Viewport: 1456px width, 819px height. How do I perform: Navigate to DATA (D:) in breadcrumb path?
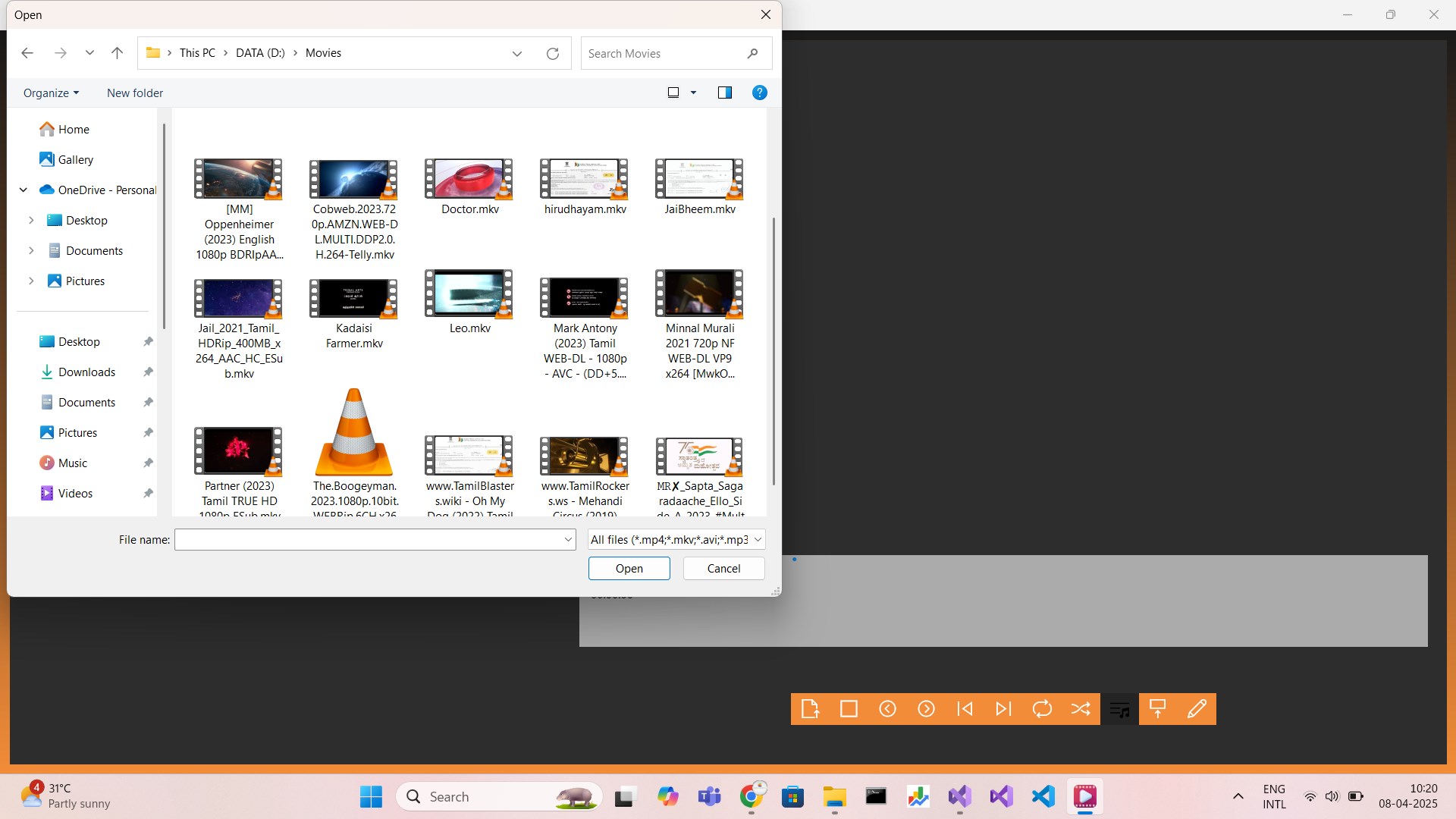coord(260,53)
